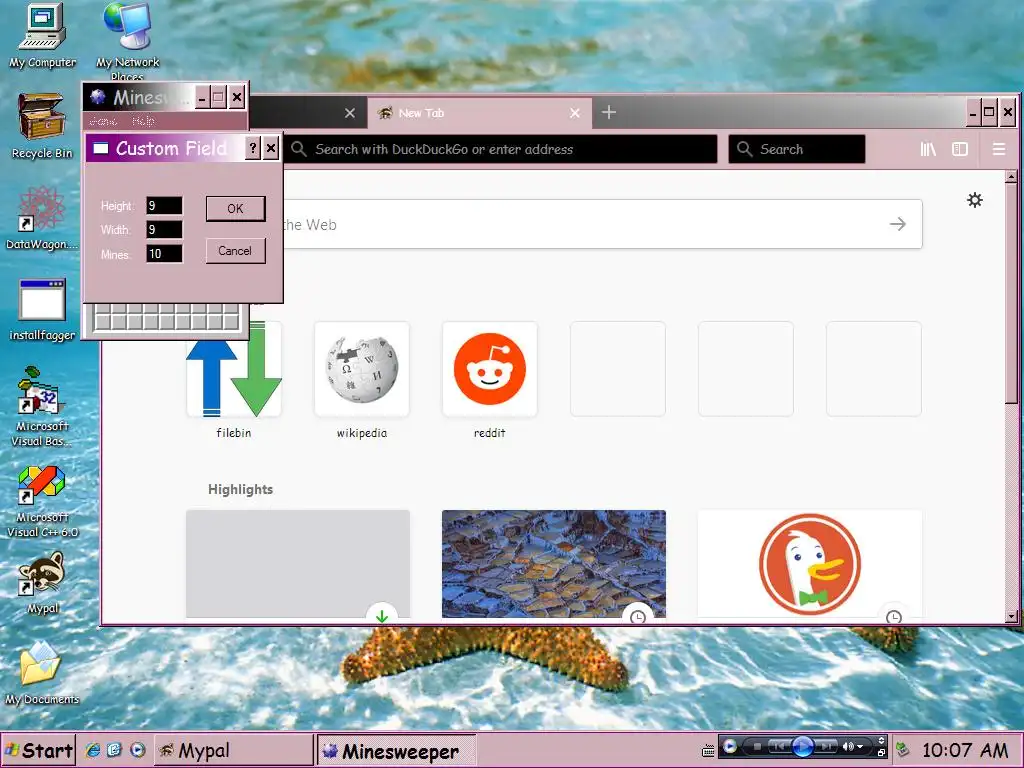Screen dimensions: 1024x768
Task: Open the gray first highlight card
Action: 298,564
